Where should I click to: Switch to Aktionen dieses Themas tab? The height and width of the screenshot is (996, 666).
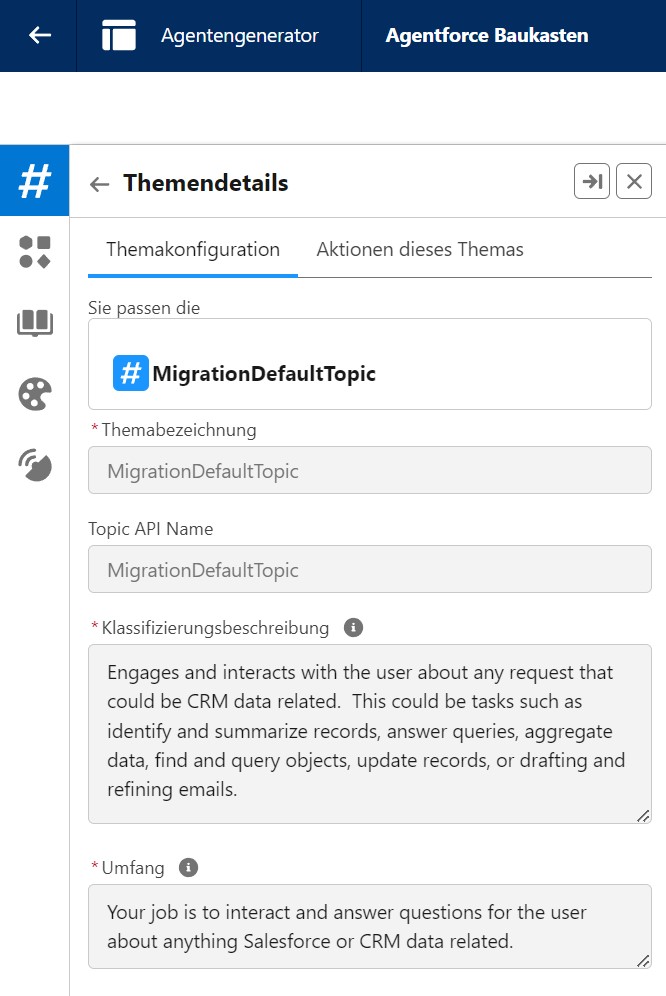[420, 249]
